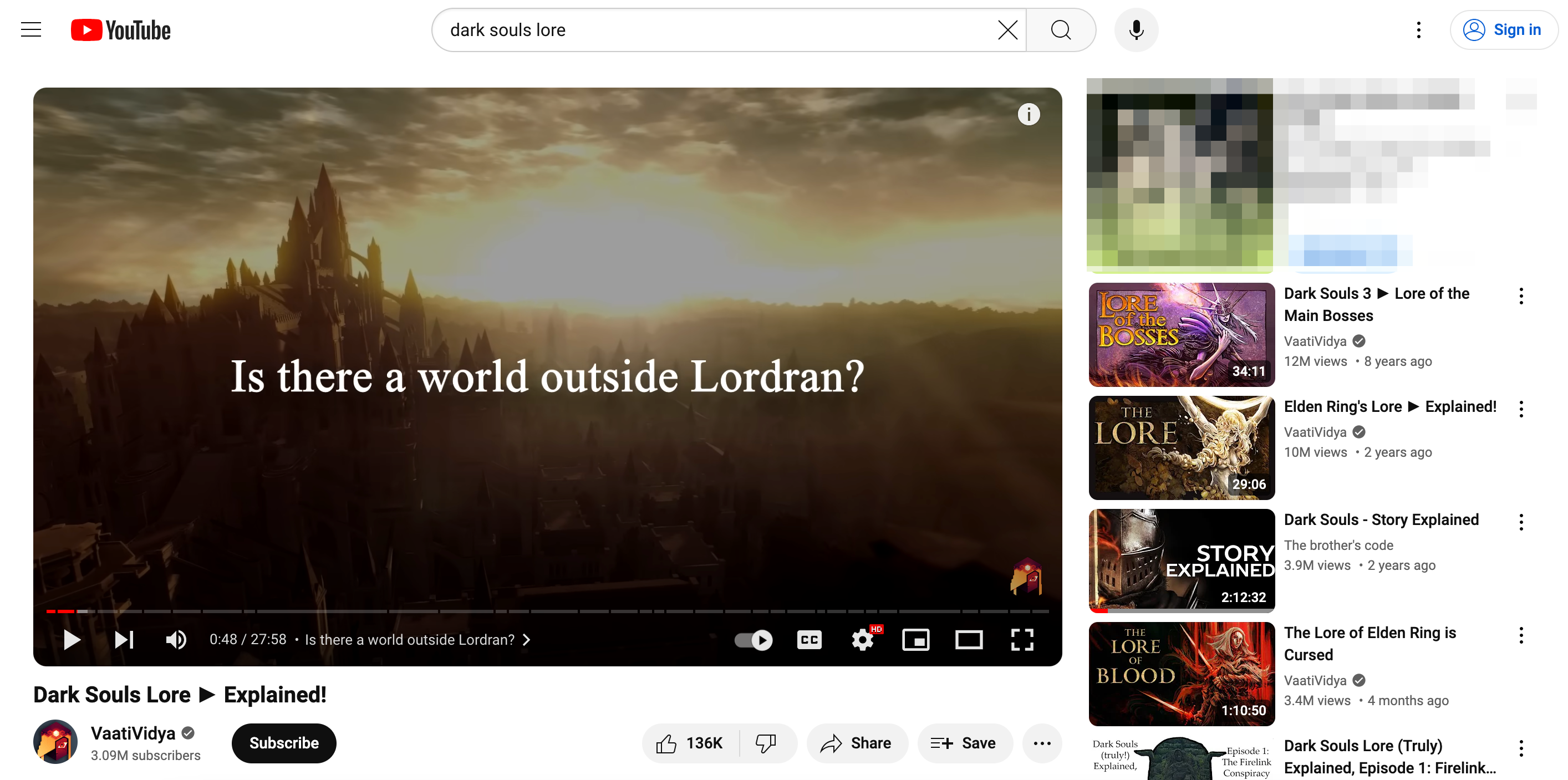Enter full screen mode
Viewport: 1568px width, 780px height.
coord(1022,639)
